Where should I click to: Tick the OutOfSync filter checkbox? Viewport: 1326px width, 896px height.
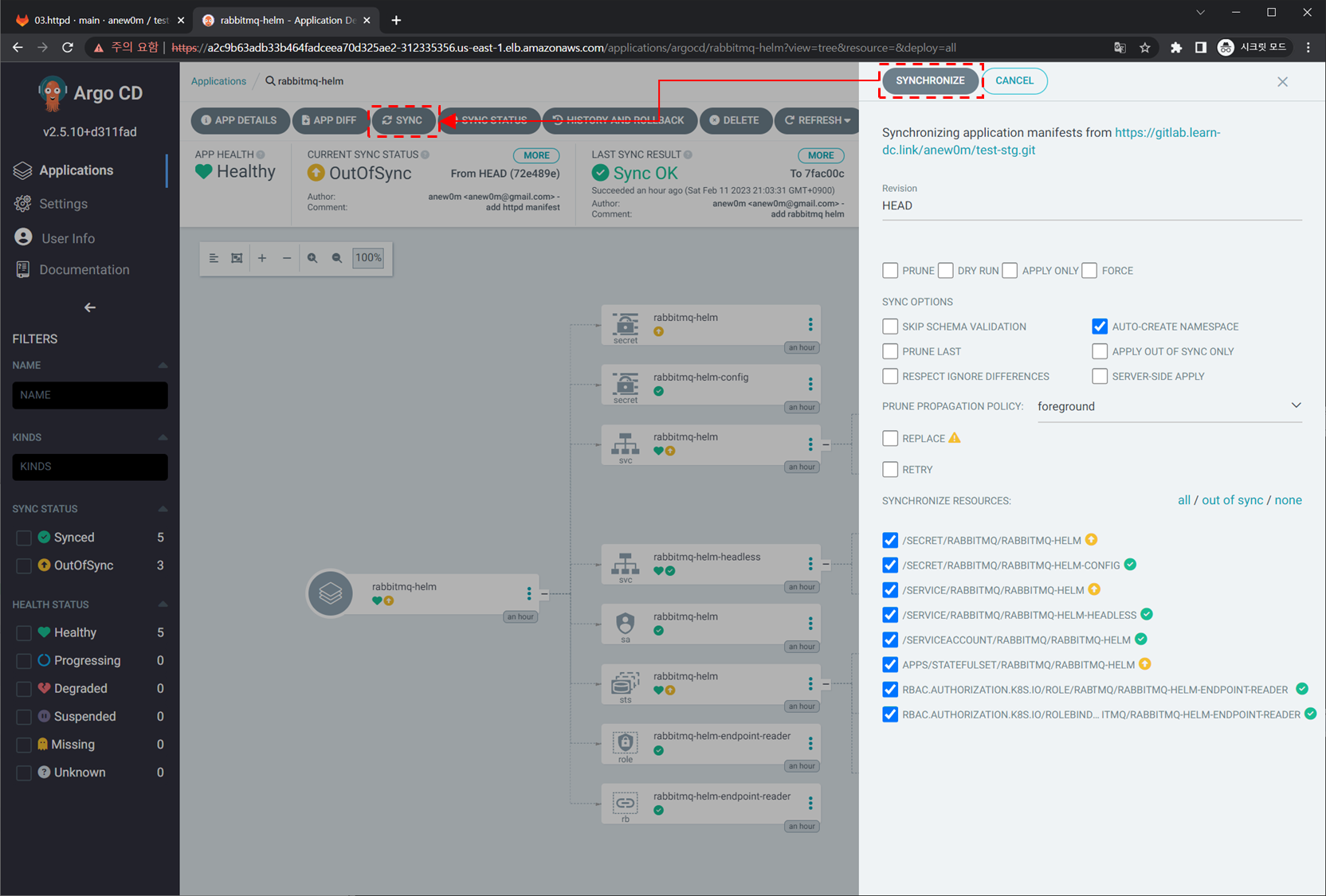(x=24, y=565)
